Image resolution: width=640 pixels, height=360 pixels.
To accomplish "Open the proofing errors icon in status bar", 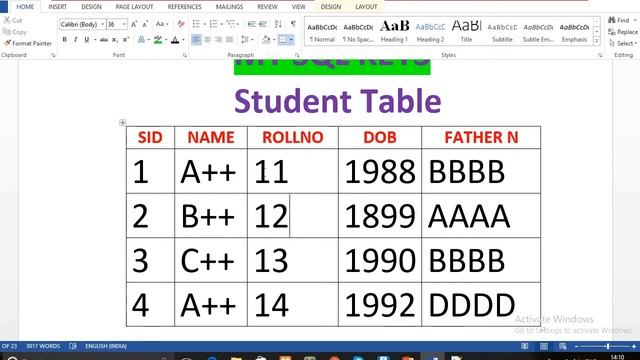I will point(73,346).
